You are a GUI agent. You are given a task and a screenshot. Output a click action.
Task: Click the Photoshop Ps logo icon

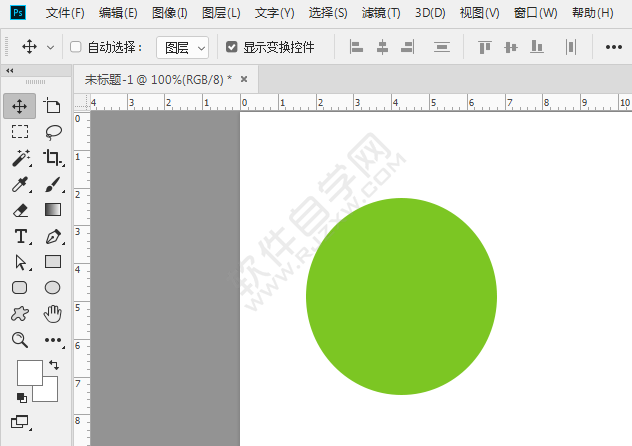point(17,12)
